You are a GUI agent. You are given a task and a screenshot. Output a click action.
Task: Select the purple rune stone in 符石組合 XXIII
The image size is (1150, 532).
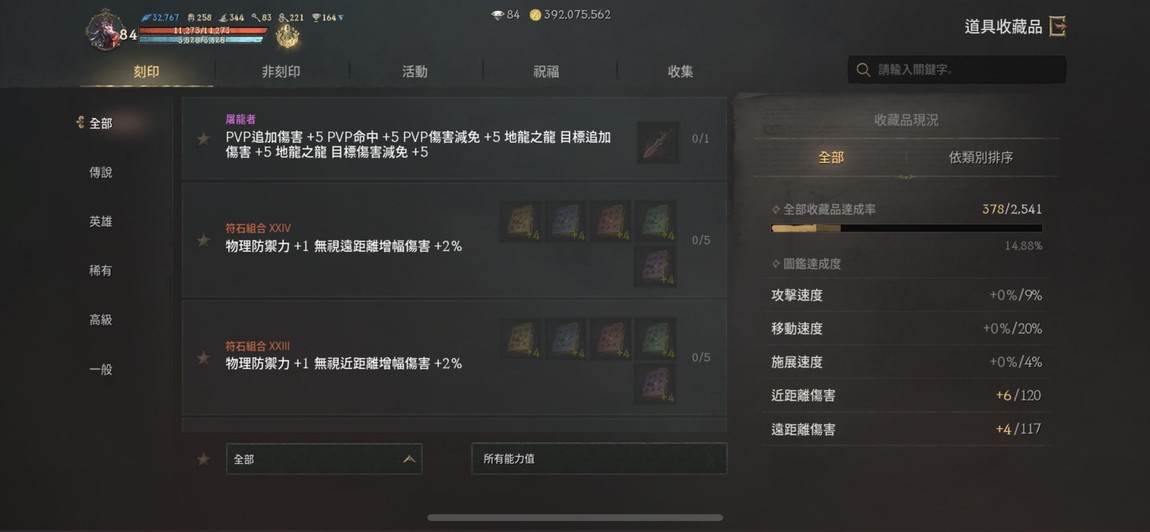[x=656, y=383]
